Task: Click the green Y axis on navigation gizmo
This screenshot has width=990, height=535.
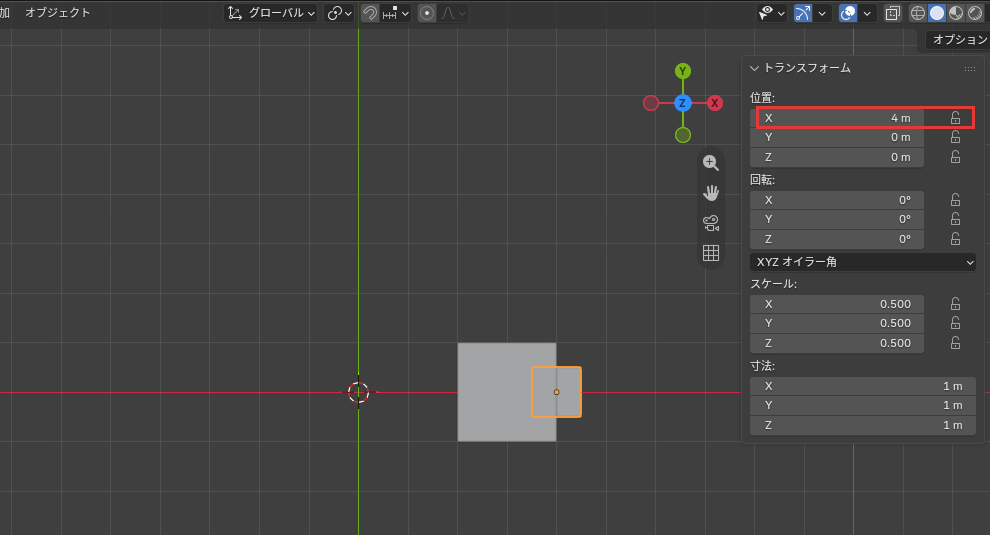Action: (x=683, y=71)
